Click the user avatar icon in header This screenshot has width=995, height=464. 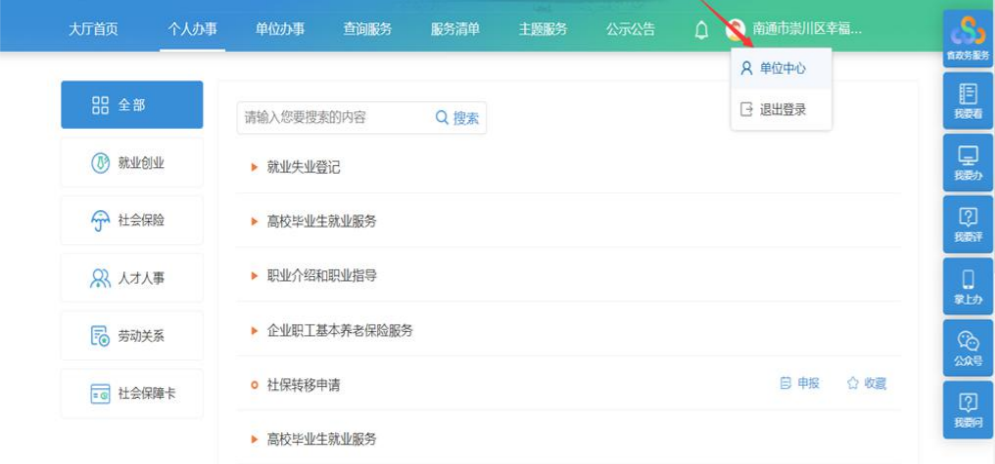coord(735,29)
